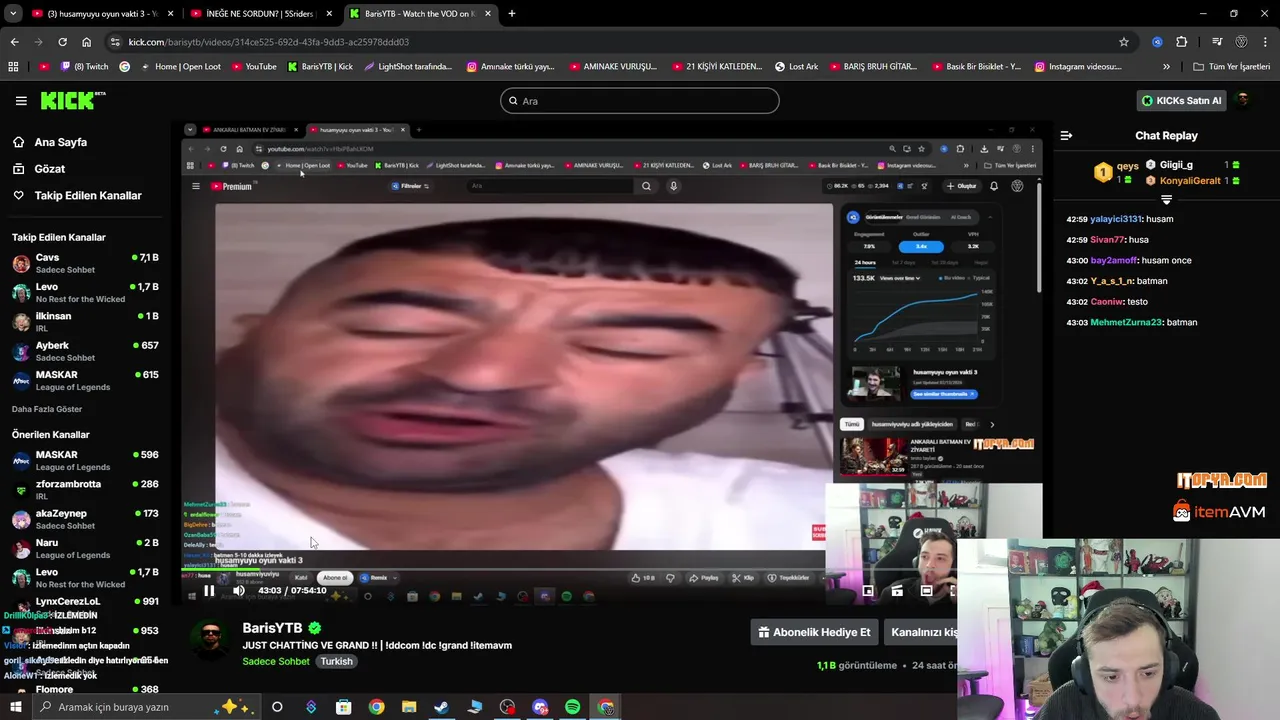Open Chrome extensions puzzle icon
The width and height of the screenshot is (1280, 720).
point(1182,42)
